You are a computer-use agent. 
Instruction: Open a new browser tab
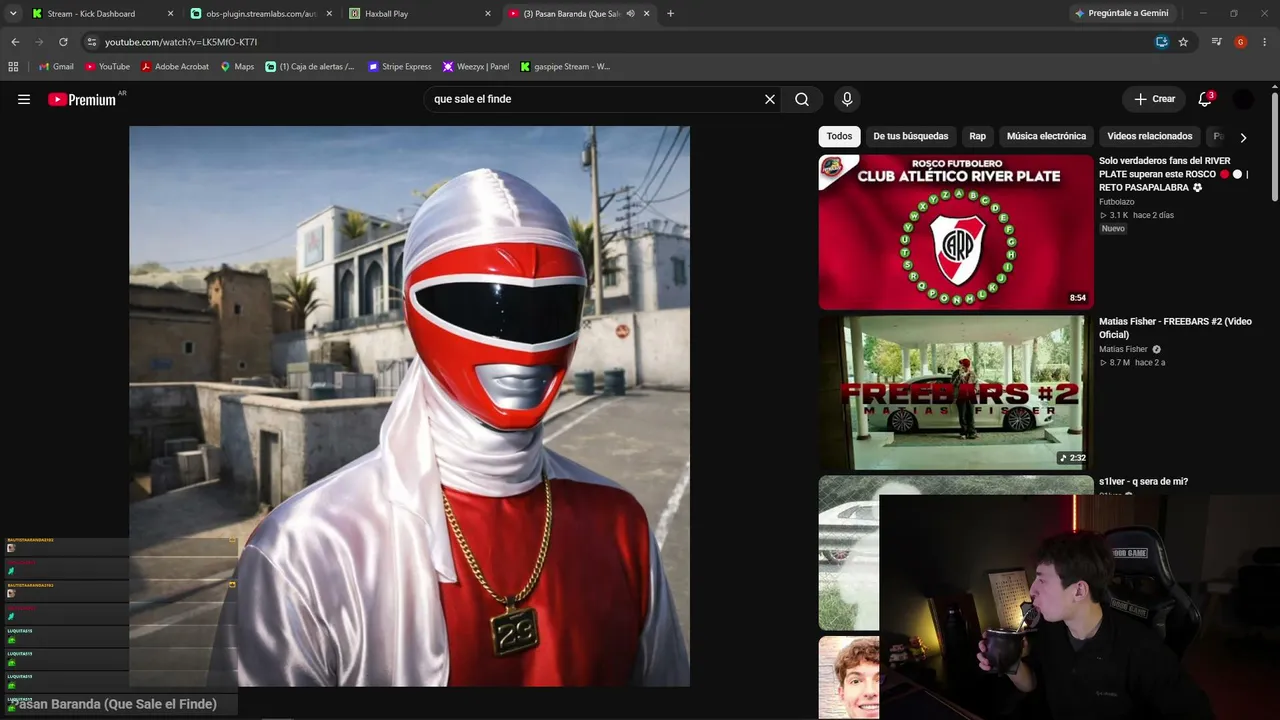tap(670, 14)
